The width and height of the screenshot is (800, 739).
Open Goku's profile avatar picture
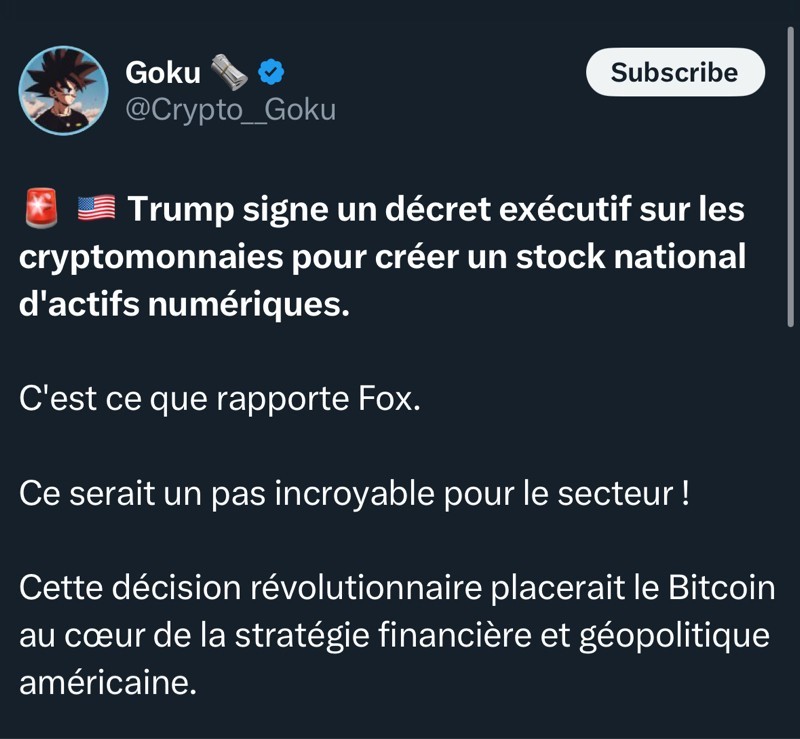click(64, 90)
